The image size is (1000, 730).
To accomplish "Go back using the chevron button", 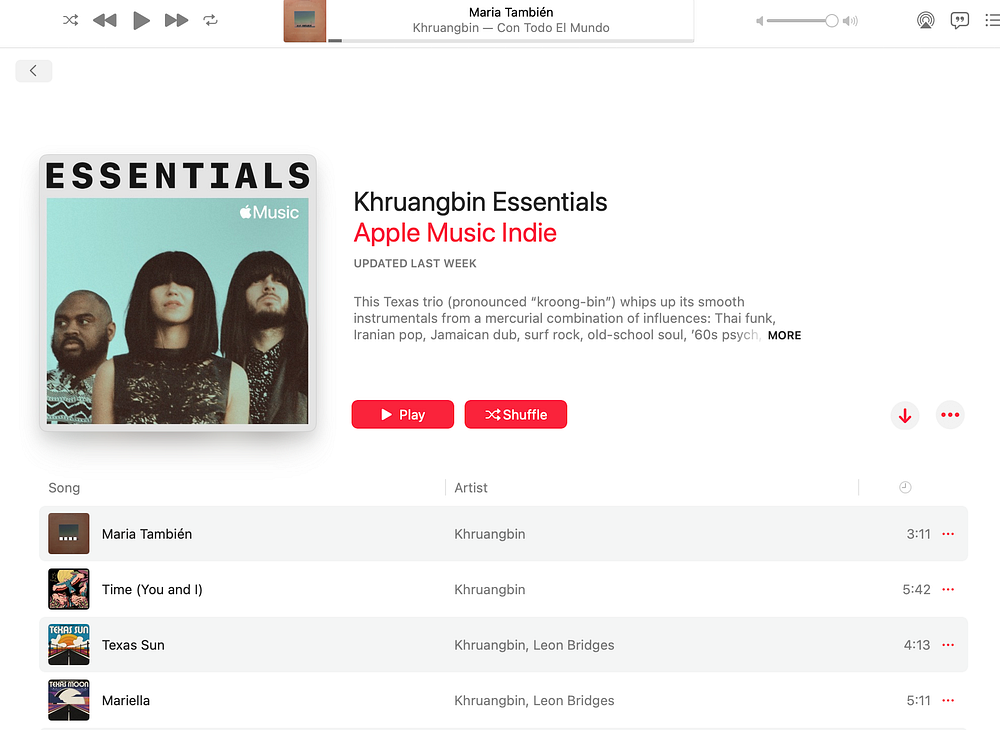I will [x=34, y=71].
